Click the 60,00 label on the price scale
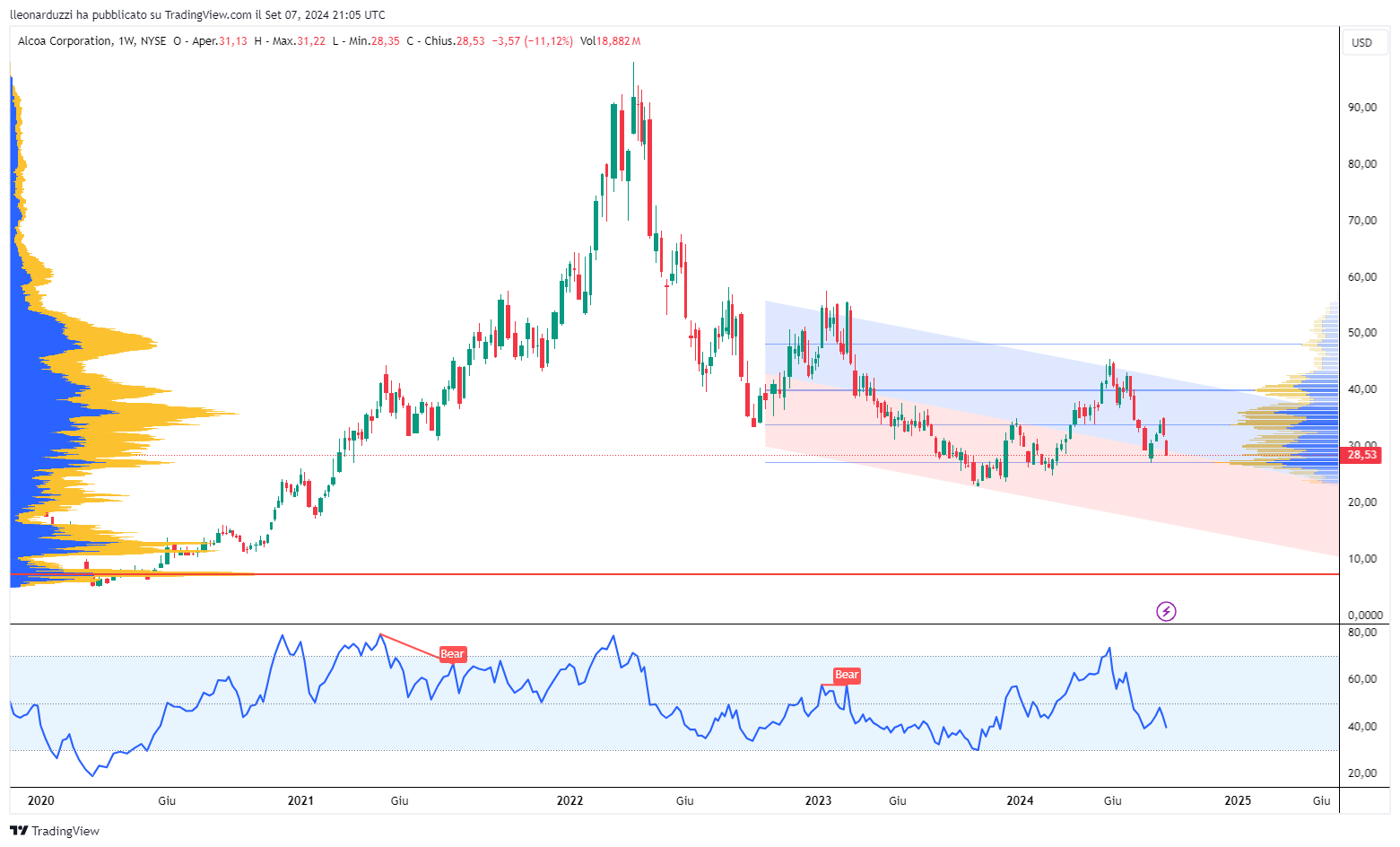This screenshot has height=847, width=1400. (1362, 277)
